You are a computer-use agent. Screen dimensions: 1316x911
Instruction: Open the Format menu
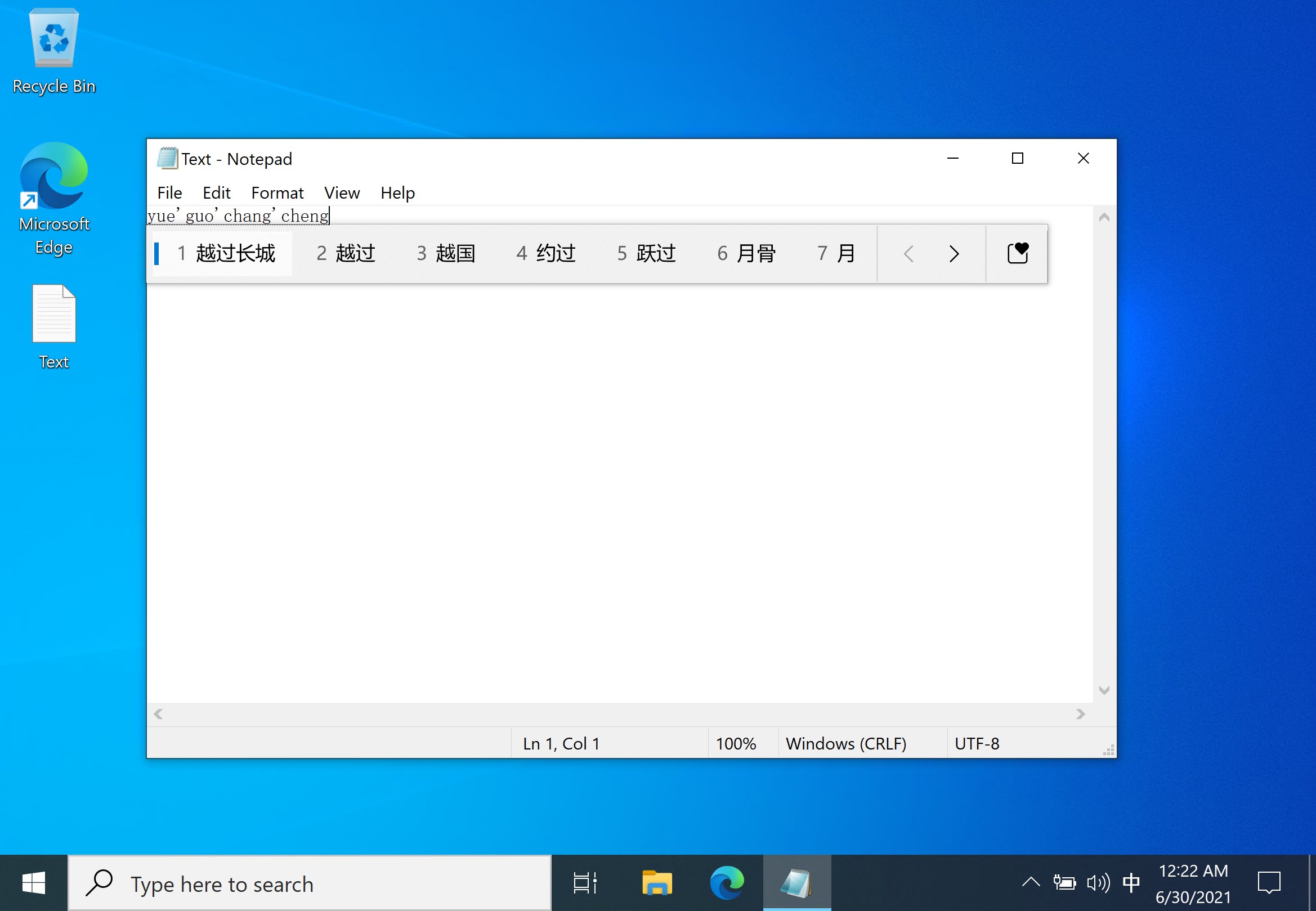click(x=277, y=193)
